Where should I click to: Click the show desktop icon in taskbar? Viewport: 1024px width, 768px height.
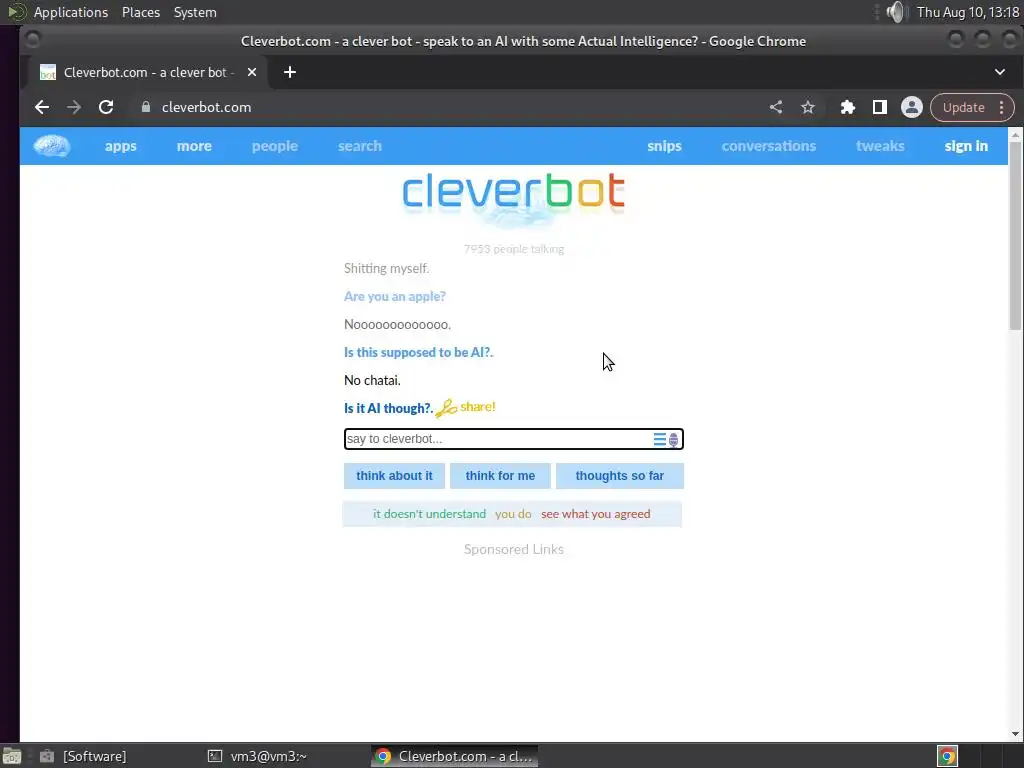point(12,756)
